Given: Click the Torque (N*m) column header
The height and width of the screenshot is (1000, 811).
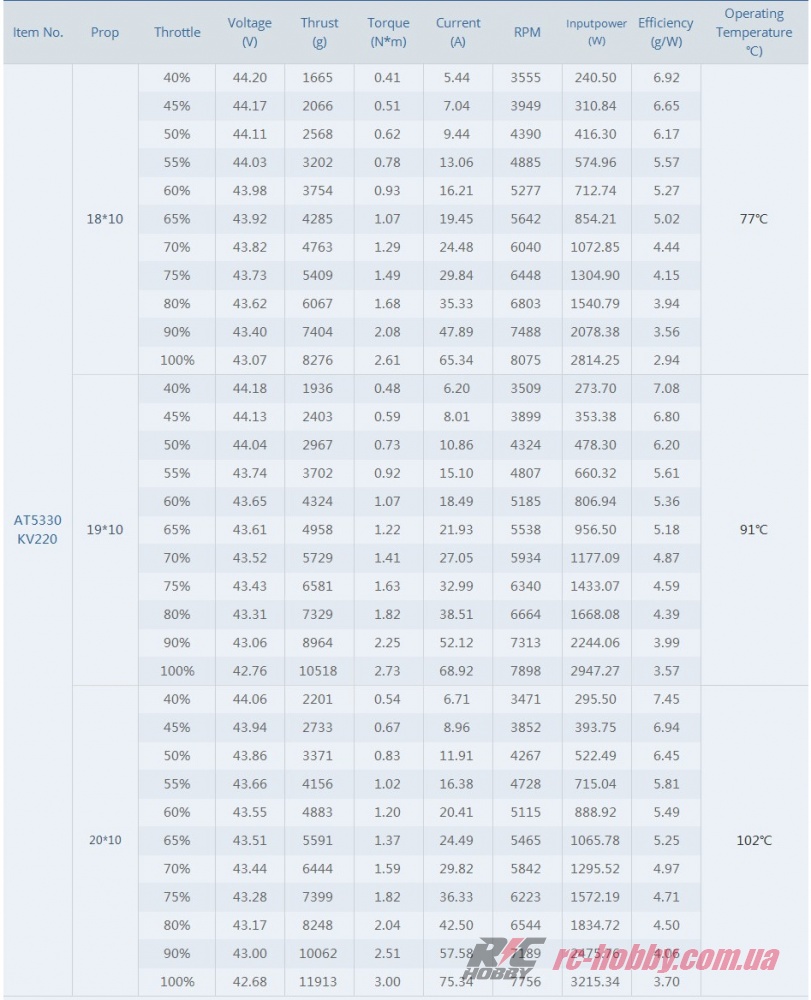Looking at the screenshot, I should (x=388, y=32).
